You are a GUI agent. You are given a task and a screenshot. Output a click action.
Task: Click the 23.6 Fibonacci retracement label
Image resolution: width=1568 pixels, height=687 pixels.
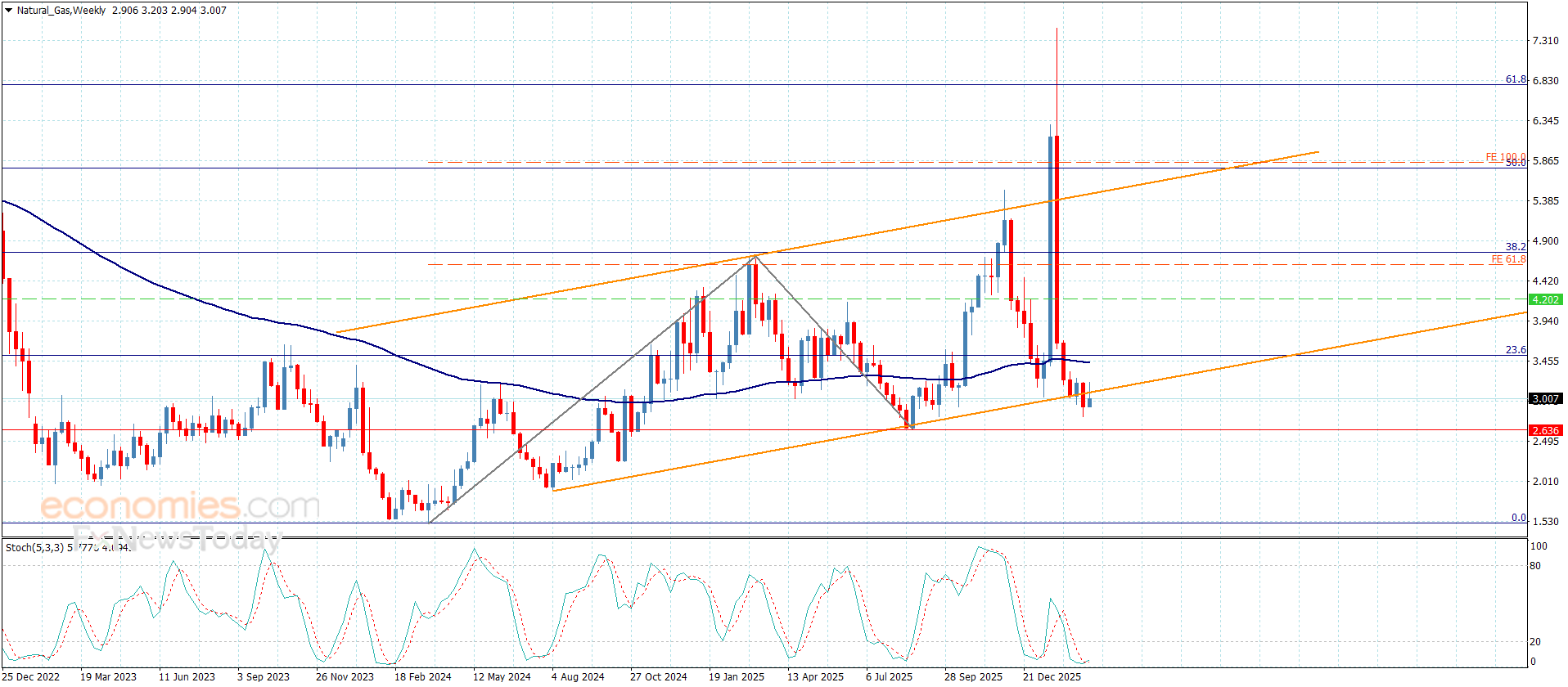click(x=1515, y=350)
